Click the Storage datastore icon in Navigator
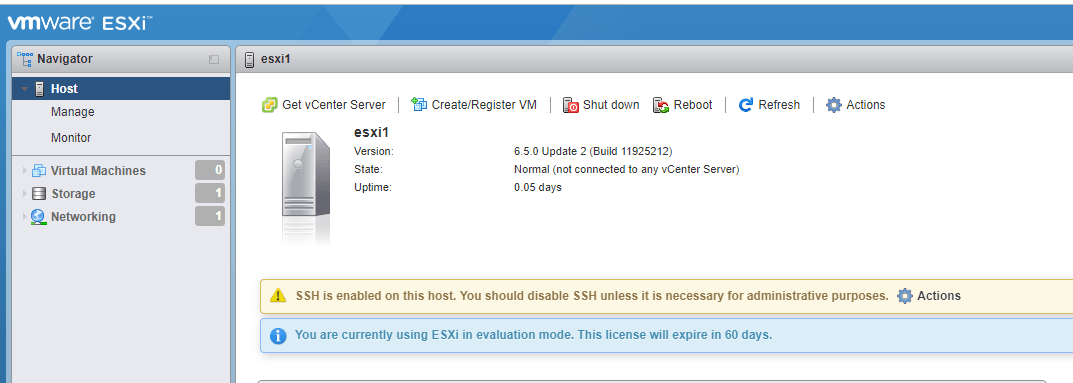1073x383 pixels. tap(39, 194)
